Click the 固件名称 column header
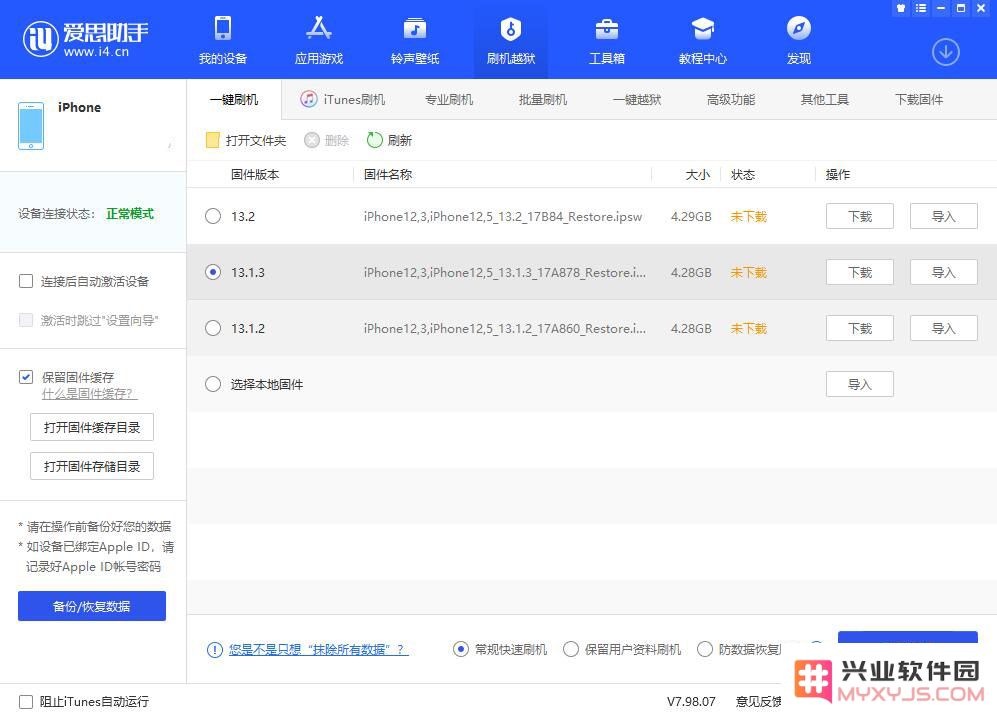The width and height of the screenshot is (997, 718). (x=388, y=174)
